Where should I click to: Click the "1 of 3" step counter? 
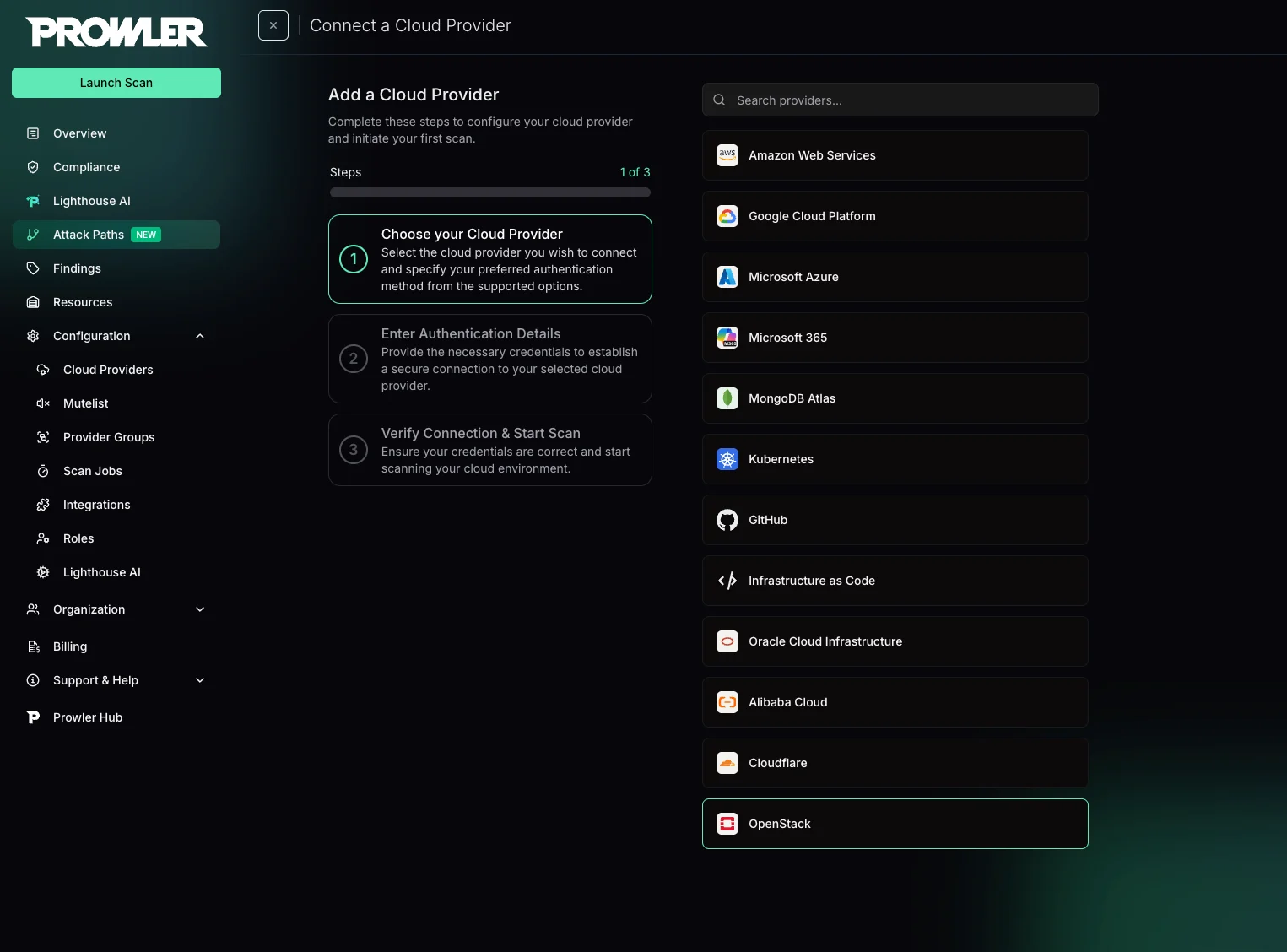click(x=635, y=172)
